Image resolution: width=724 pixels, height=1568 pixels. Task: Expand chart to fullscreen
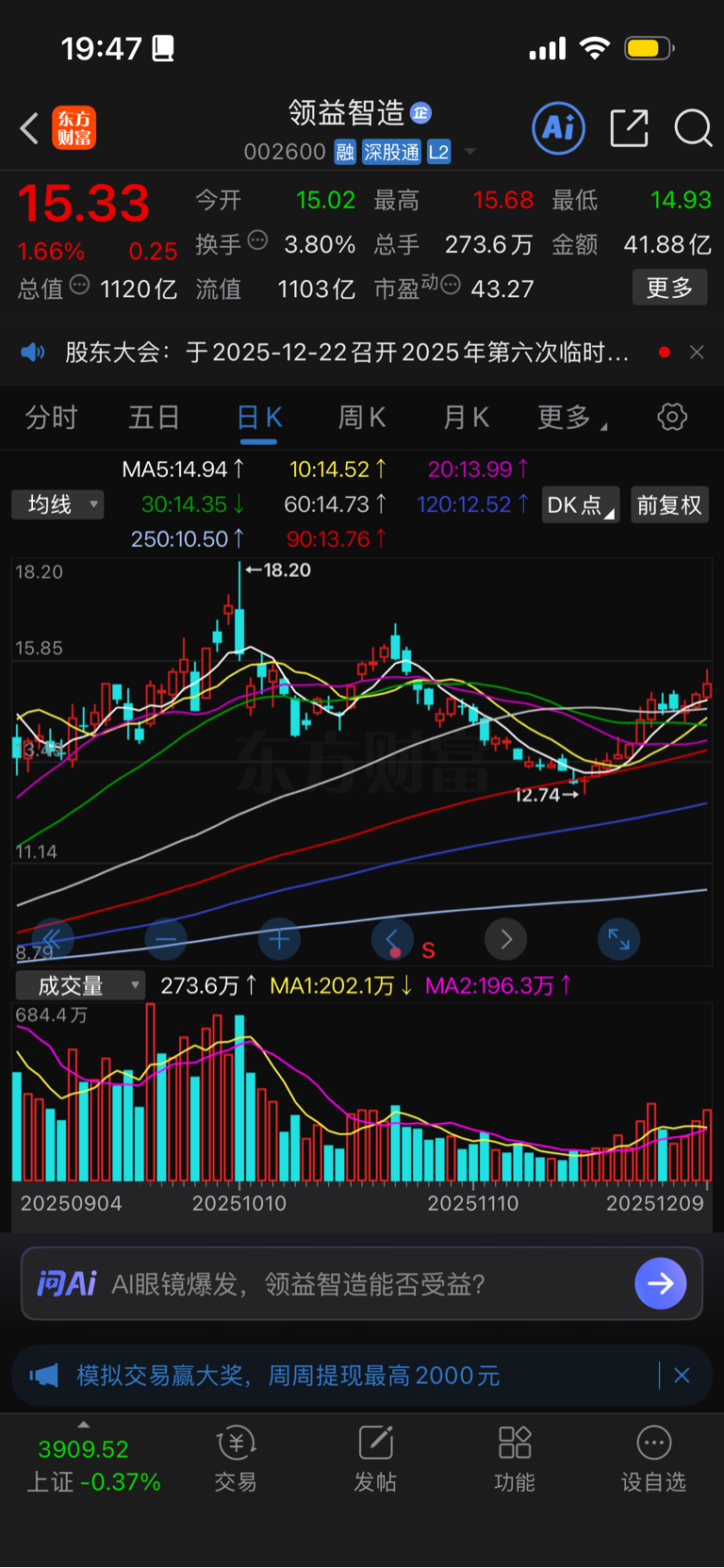point(618,939)
